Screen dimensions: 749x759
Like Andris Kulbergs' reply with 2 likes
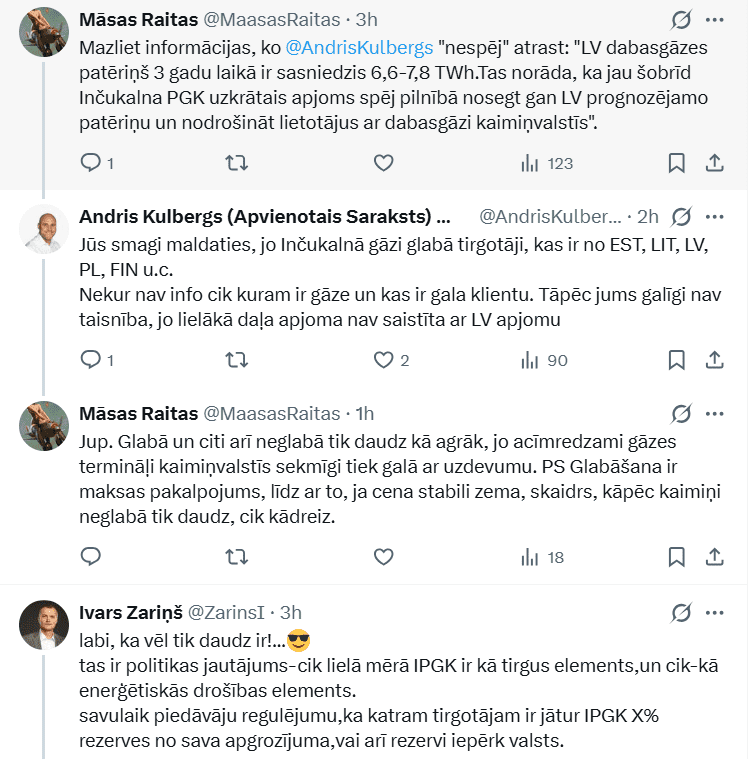(x=383, y=360)
